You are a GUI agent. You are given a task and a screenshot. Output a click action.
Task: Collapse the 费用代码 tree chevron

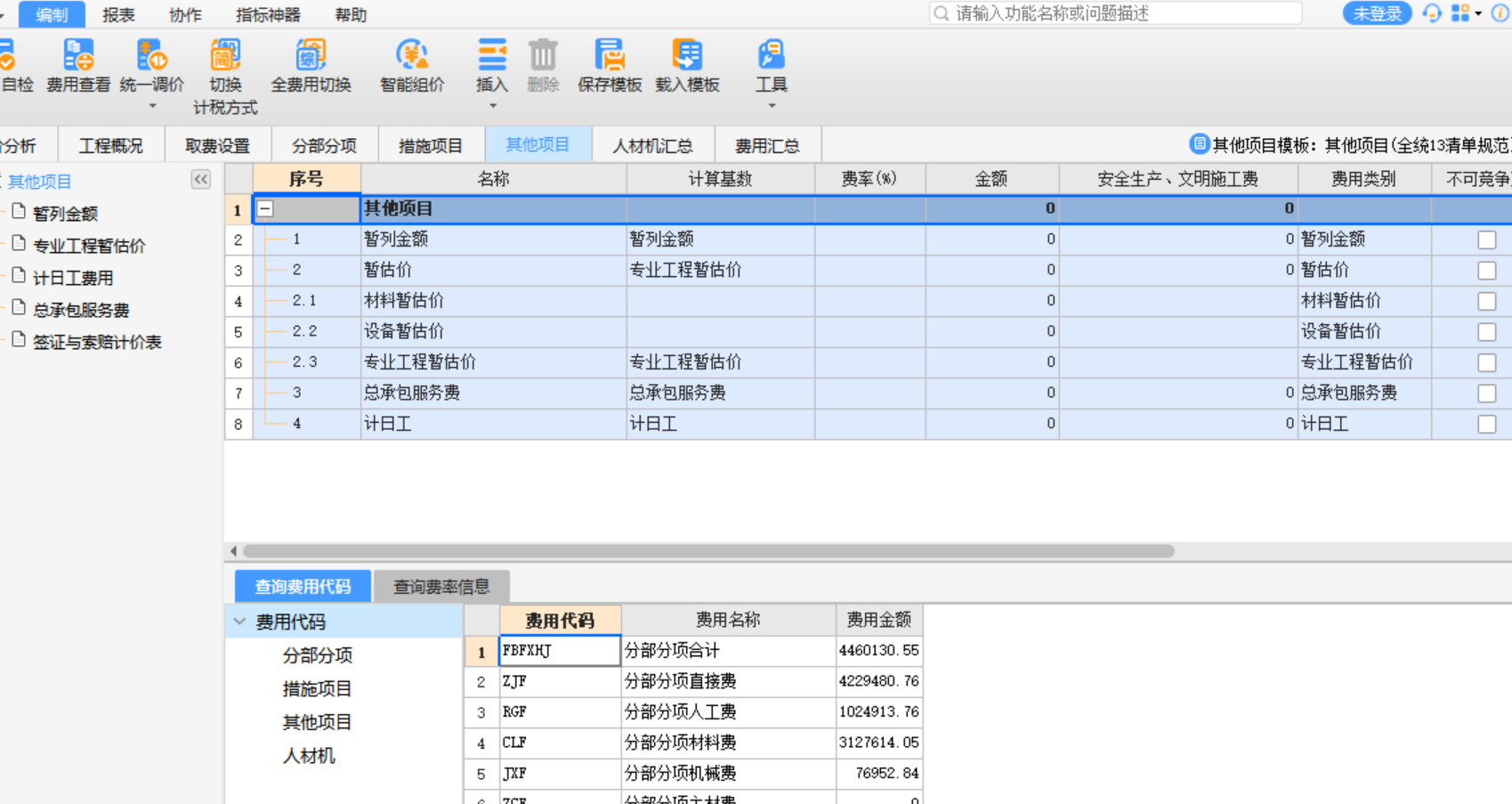click(239, 621)
